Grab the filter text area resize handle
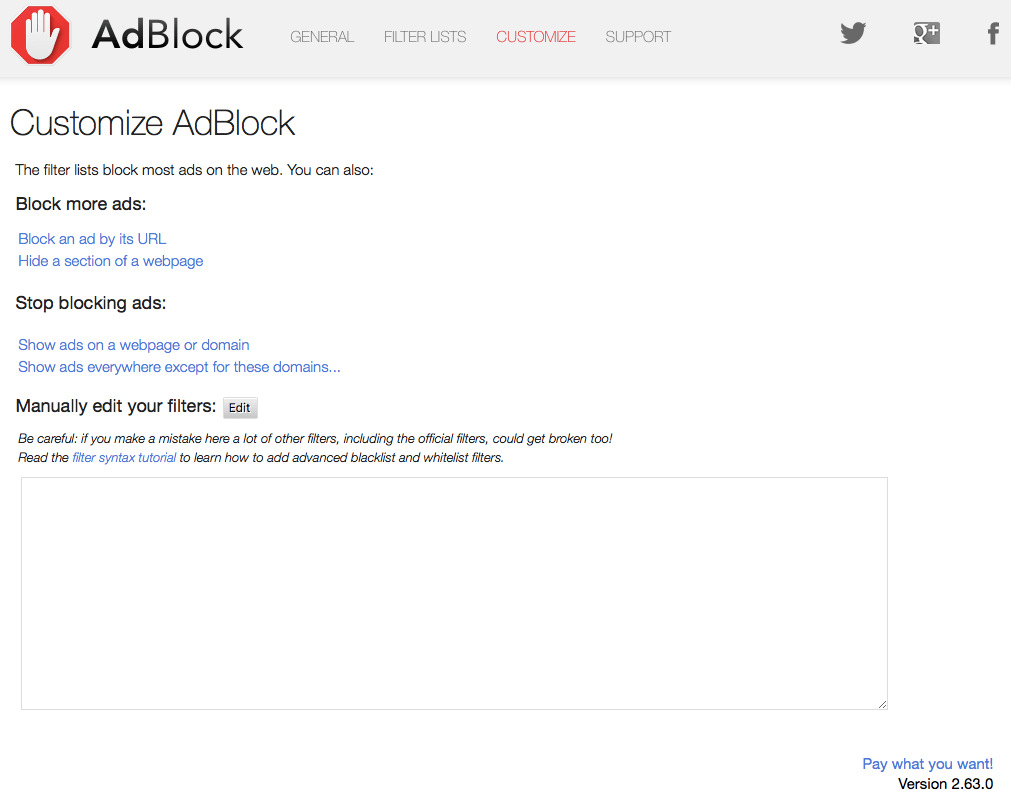The width and height of the screenshot is (1011, 798). 882,704
